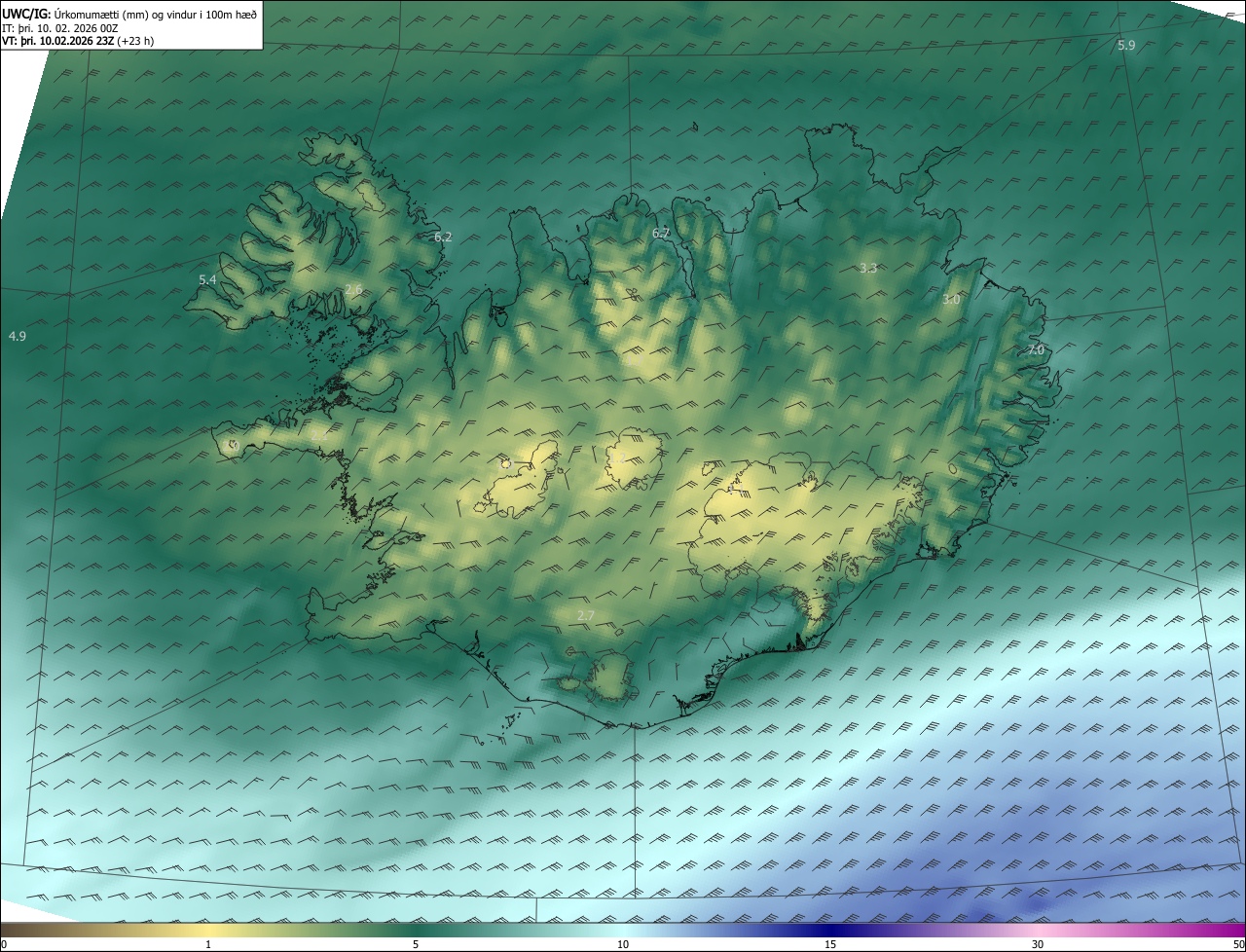
Task: Click the 5.9 precipitation value
Action: 1126,46
